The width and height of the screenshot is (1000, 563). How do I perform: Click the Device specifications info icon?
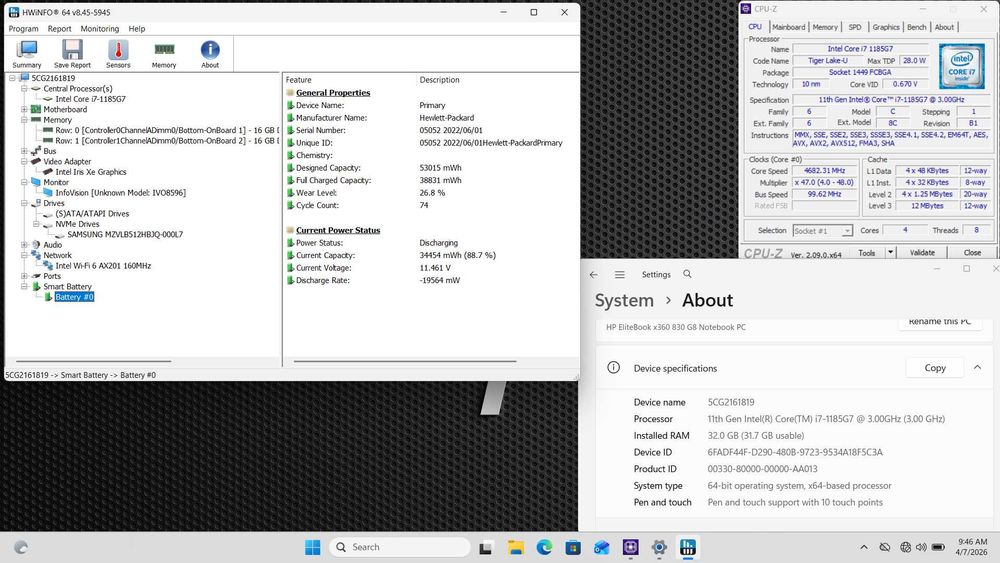(614, 368)
